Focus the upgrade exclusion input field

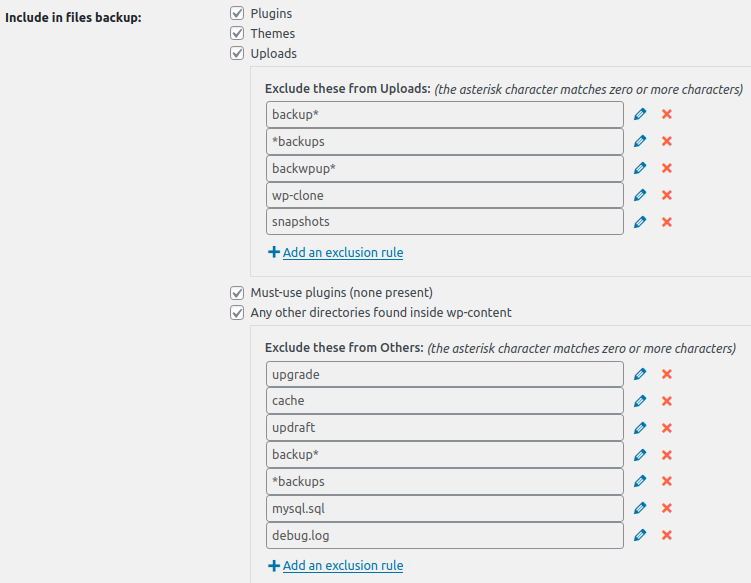(445, 374)
